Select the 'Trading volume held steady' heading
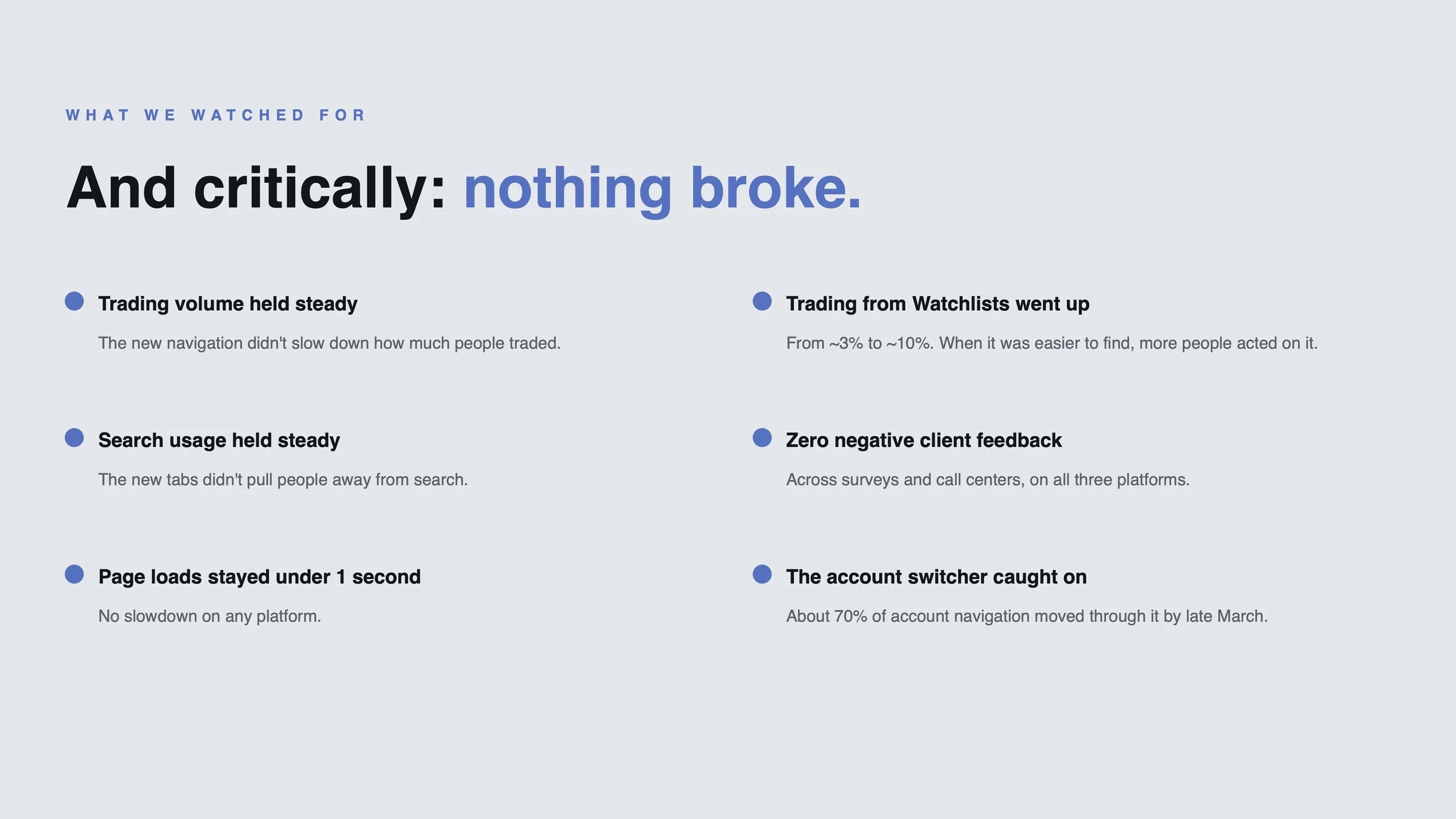 tap(228, 304)
